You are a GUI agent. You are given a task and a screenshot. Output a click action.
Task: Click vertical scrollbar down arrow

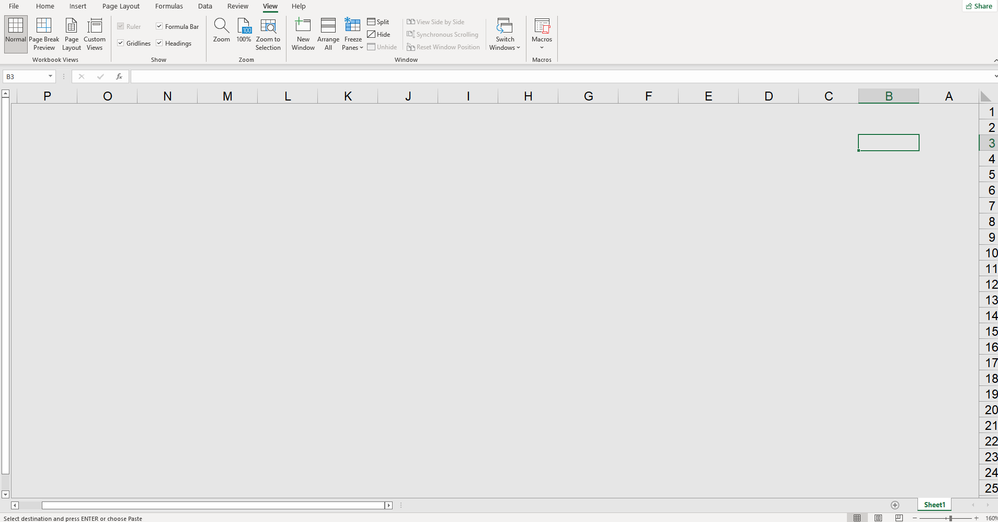pyautogui.click(x=5, y=494)
